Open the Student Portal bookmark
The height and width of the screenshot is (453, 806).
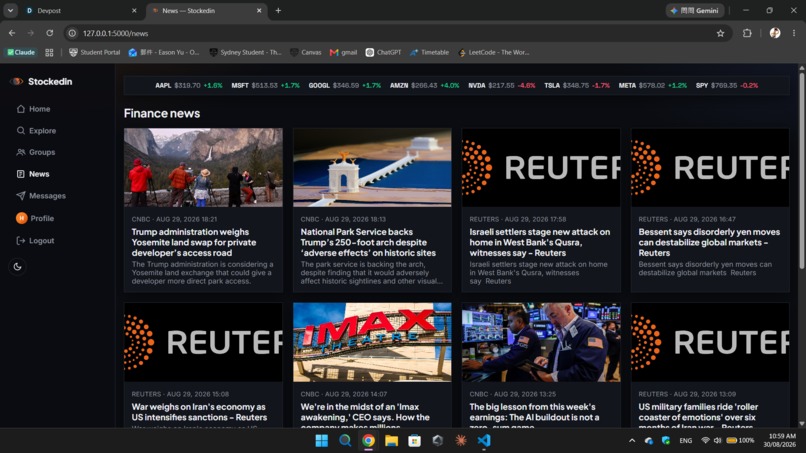click(95, 52)
